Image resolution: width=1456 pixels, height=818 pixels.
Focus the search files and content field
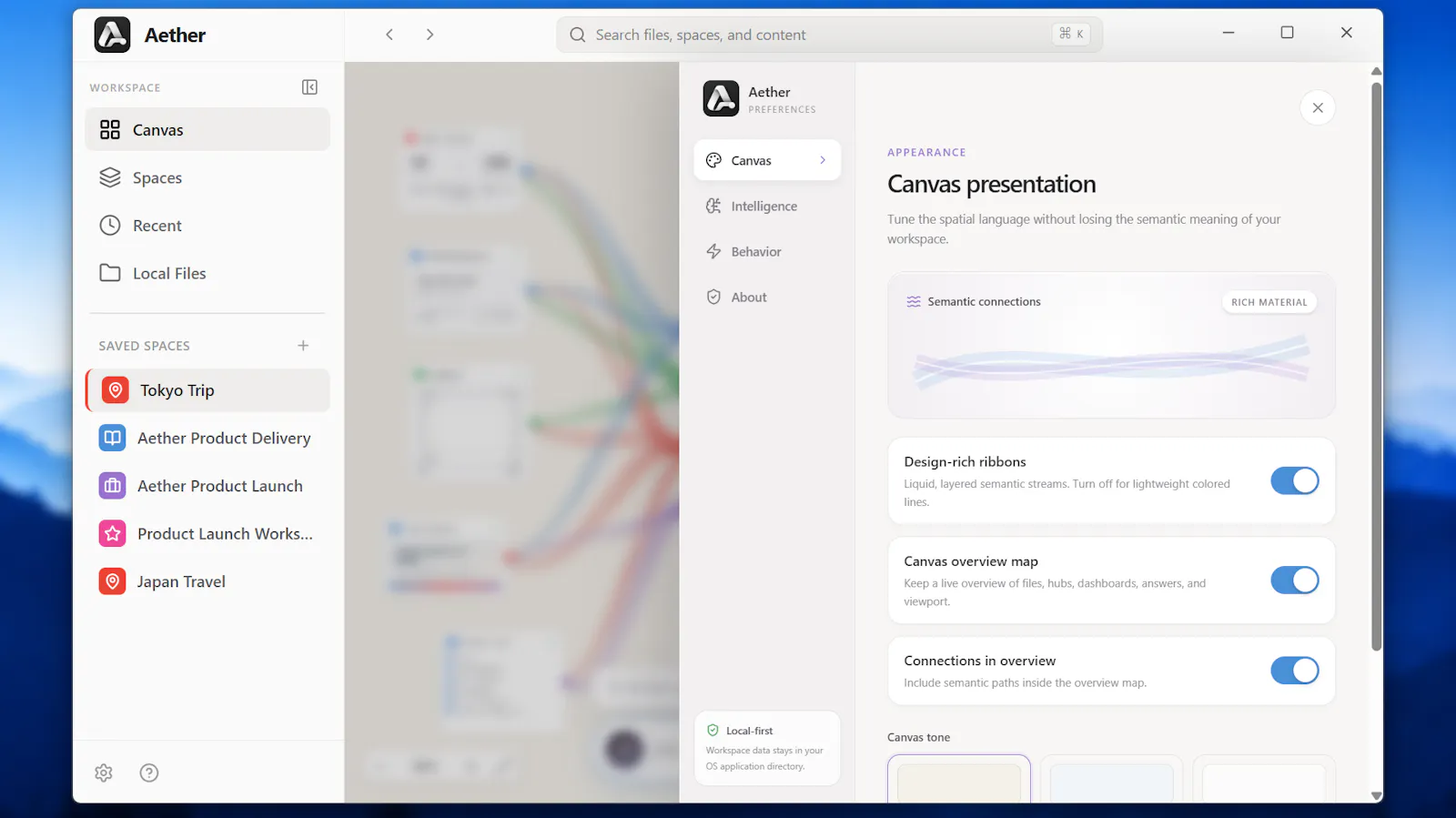coord(829,35)
